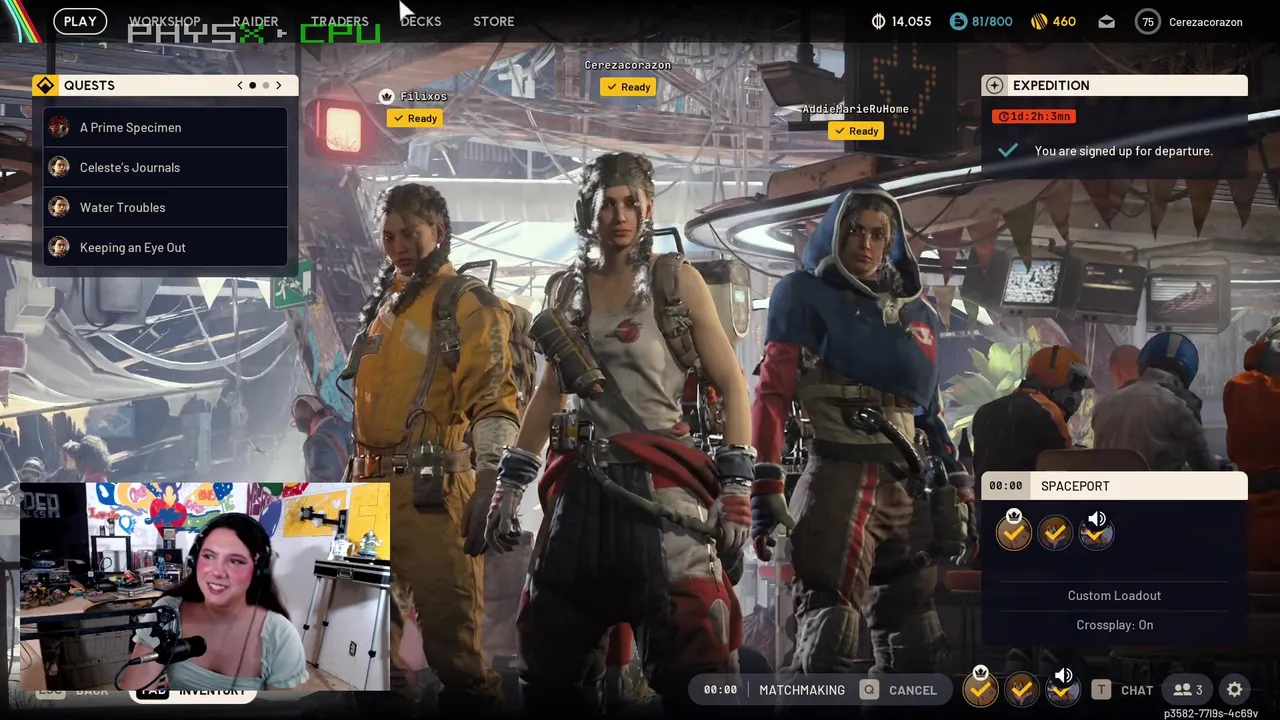The image size is (1280, 720).
Task: Click the blue checkmark in Expedition panel
Action: click(x=1007, y=150)
